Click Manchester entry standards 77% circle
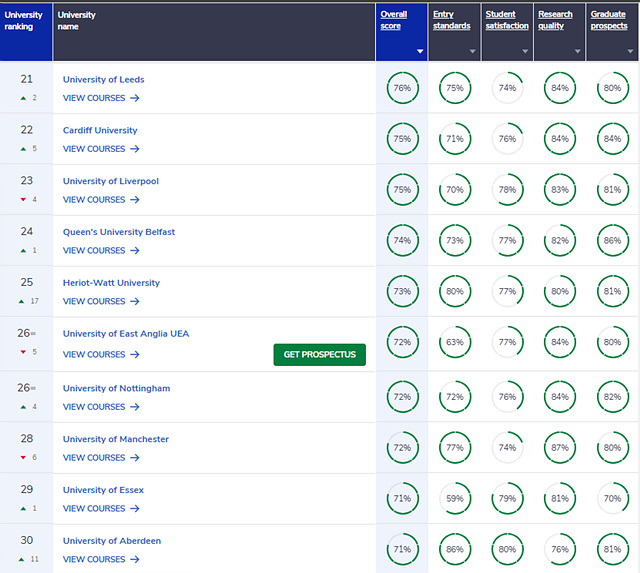Viewport: 640px width, 573px height. click(455, 448)
